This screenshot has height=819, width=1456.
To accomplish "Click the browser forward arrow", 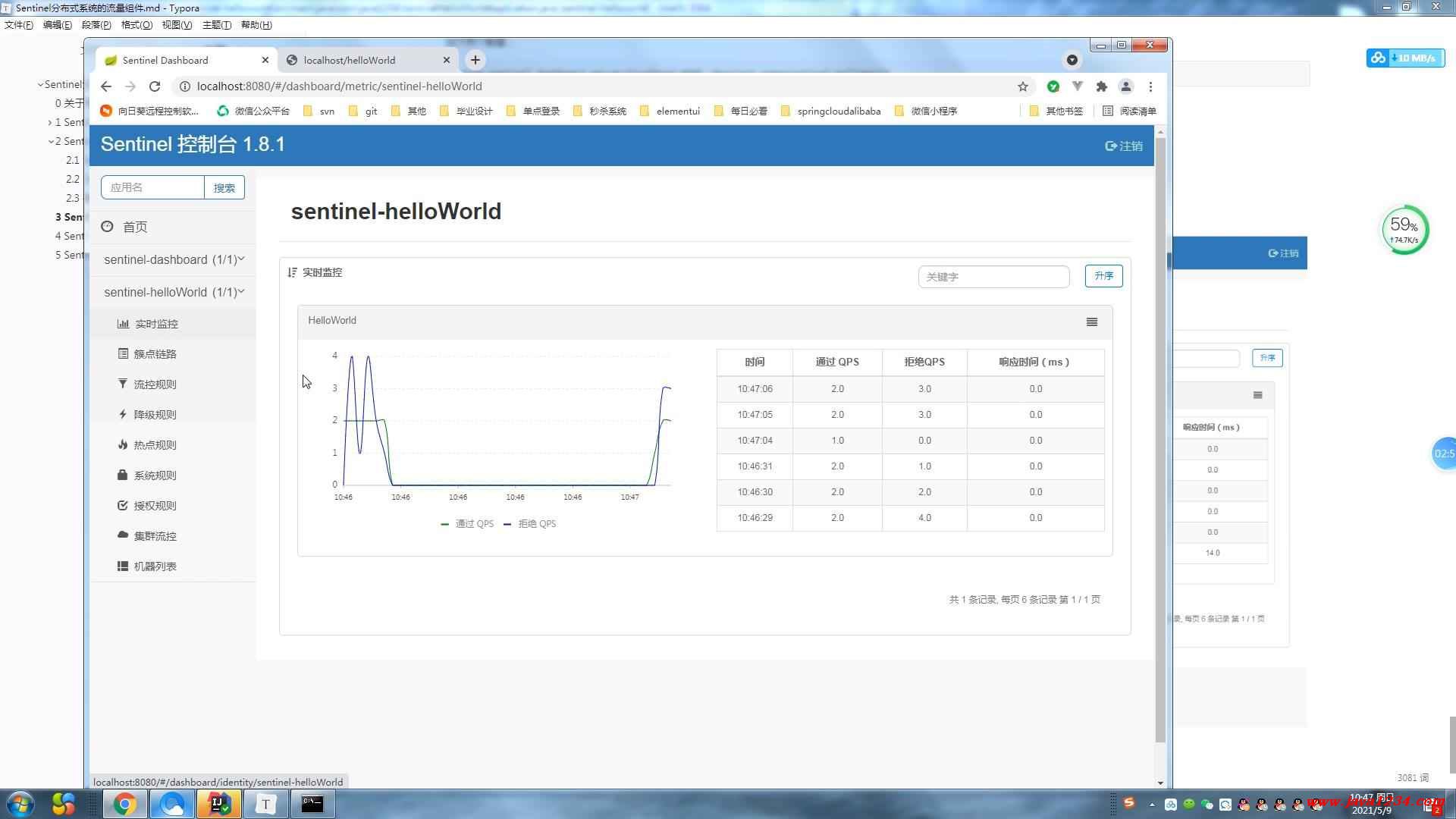I will [130, 86].
